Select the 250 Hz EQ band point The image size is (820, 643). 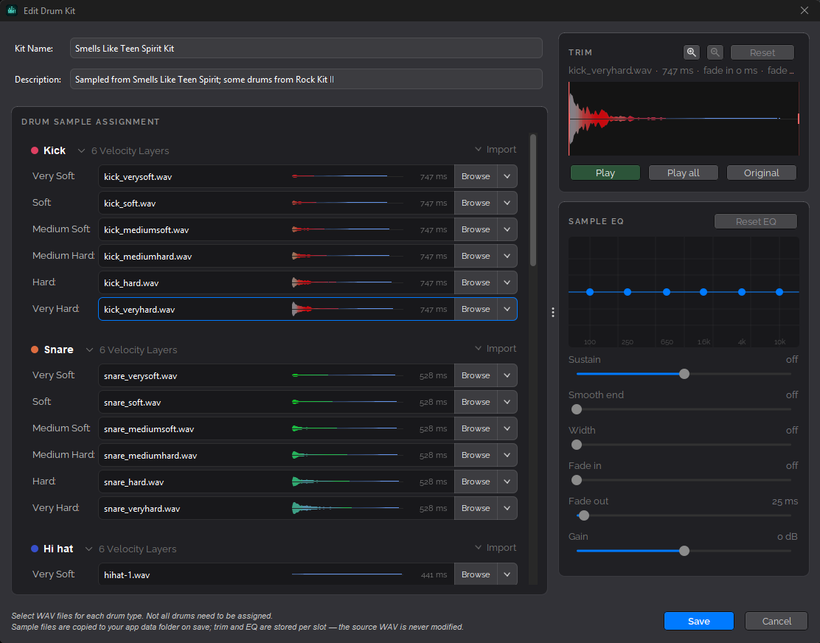pos(628,292)
